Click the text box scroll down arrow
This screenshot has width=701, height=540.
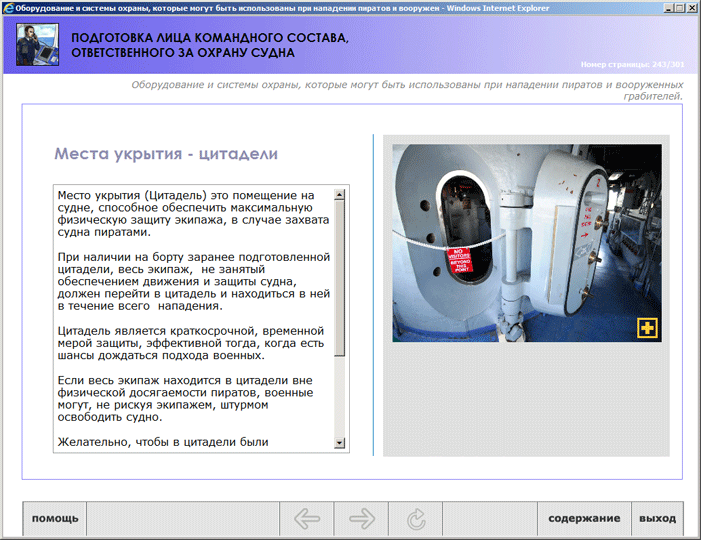tap(340, 443)
